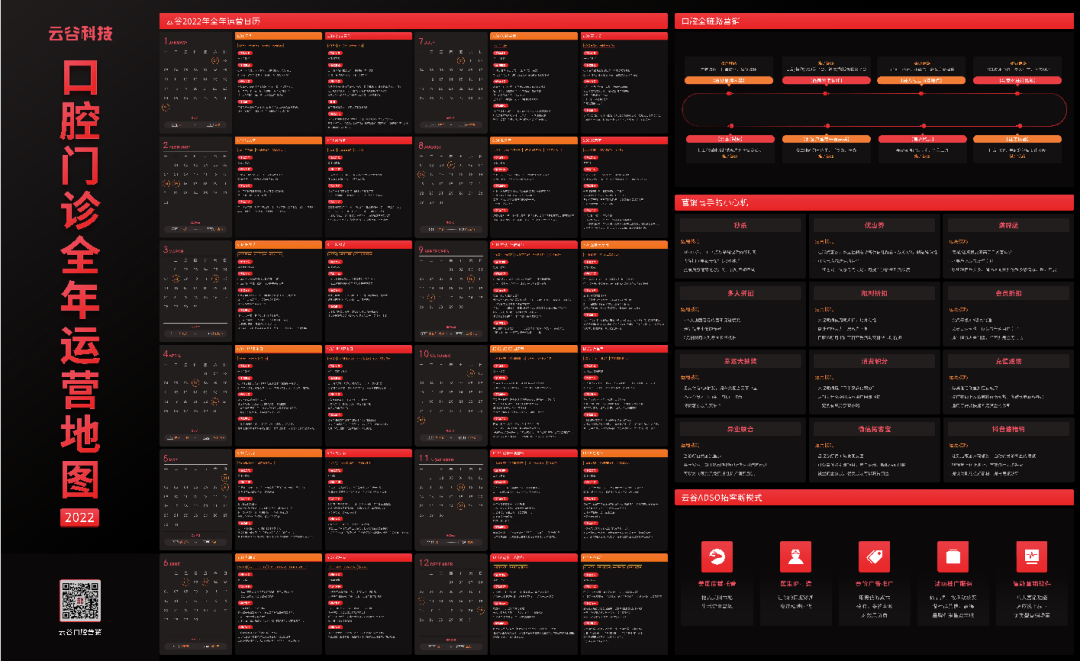The width and height of the screenshot is (1080, 661).
Task: Open the month 5 mini calendar
Action: pos(196,500)
